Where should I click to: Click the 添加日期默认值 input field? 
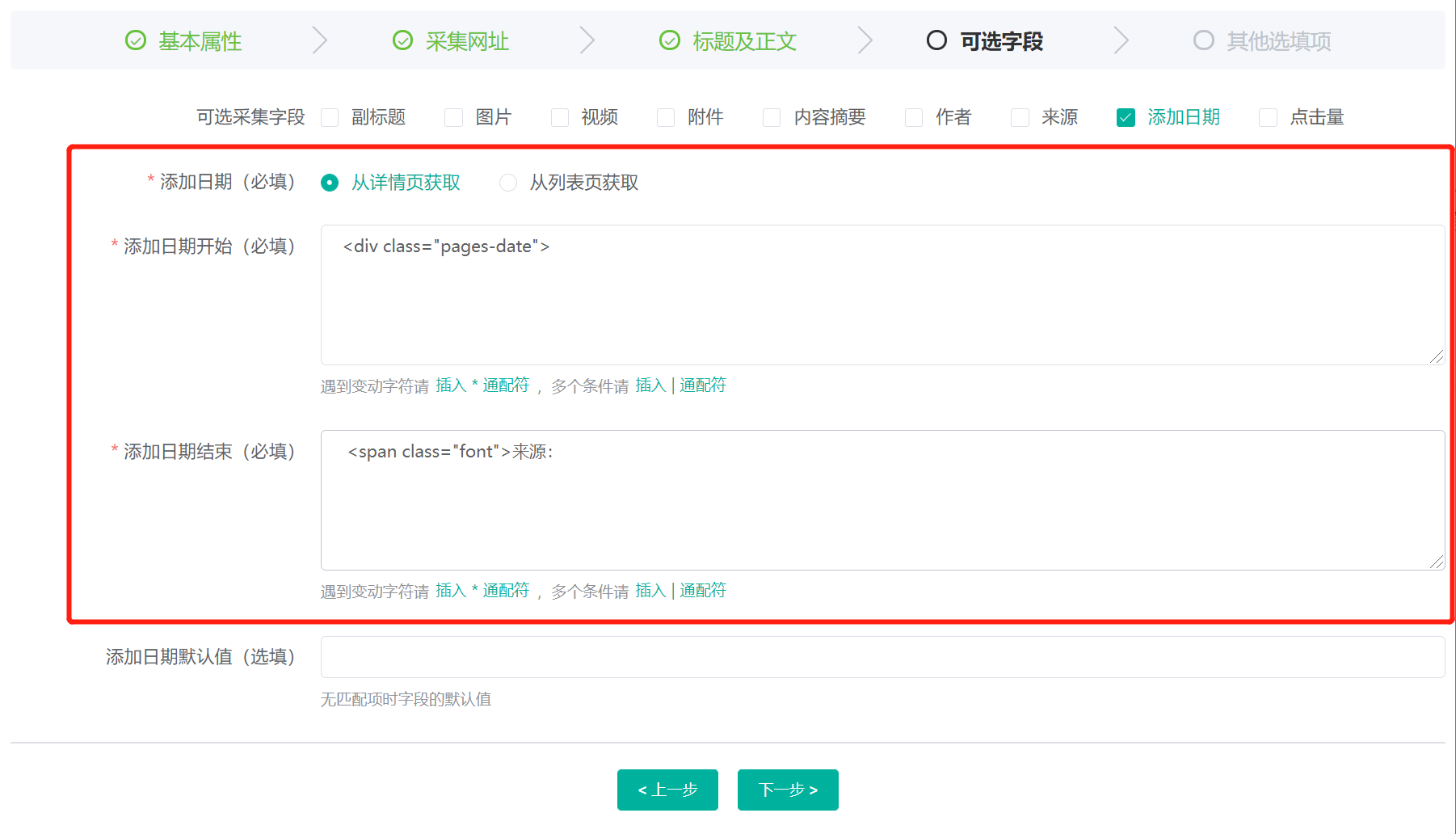[882, 657]
